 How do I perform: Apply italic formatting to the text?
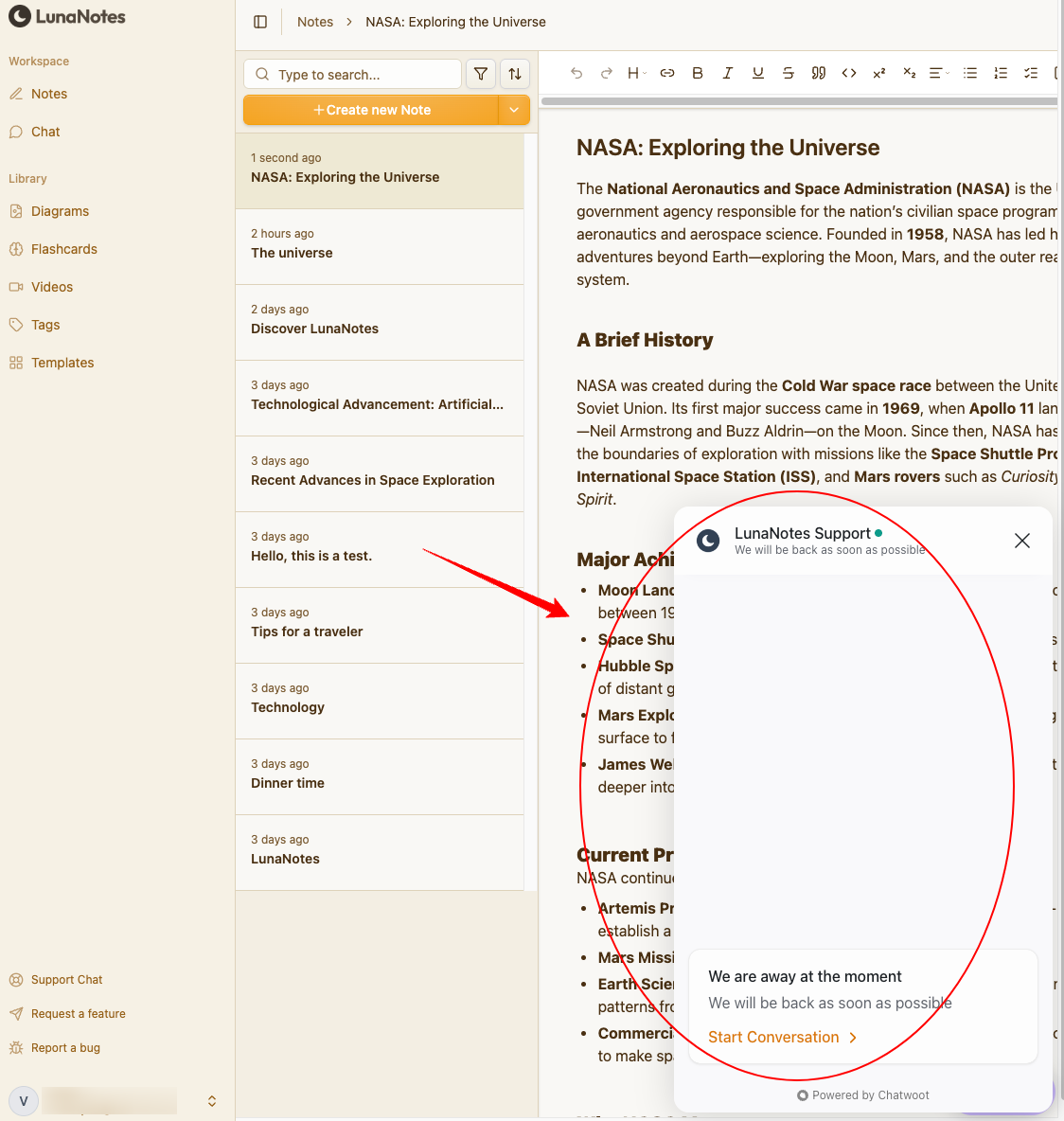(x=728, y=73)
